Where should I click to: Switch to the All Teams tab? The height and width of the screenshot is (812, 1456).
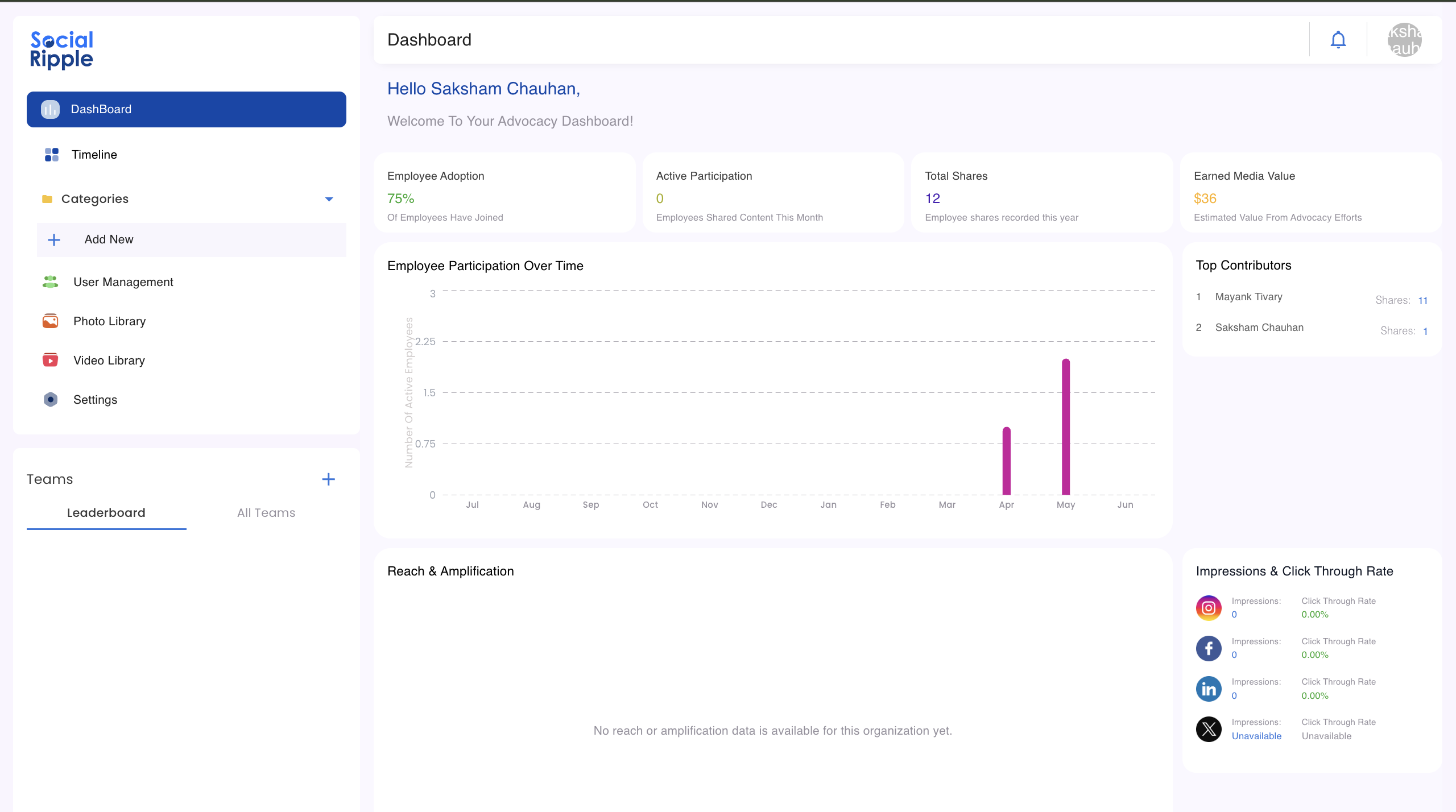tap(266, 513)
